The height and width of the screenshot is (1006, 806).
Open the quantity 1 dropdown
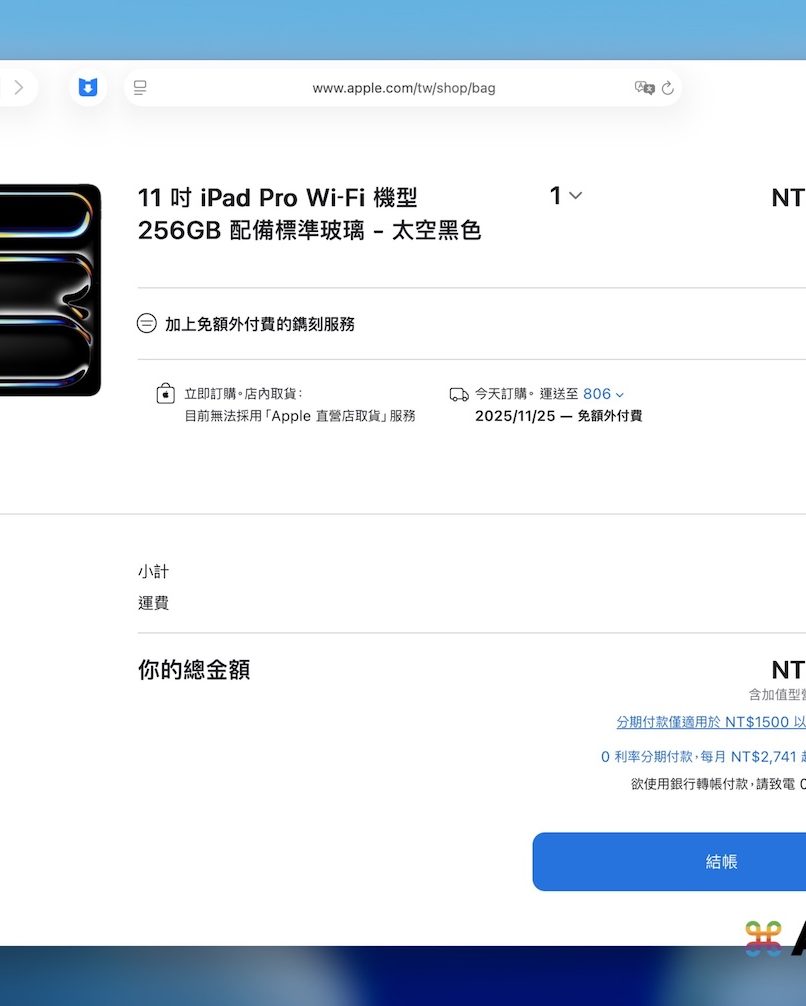point(565,195)
